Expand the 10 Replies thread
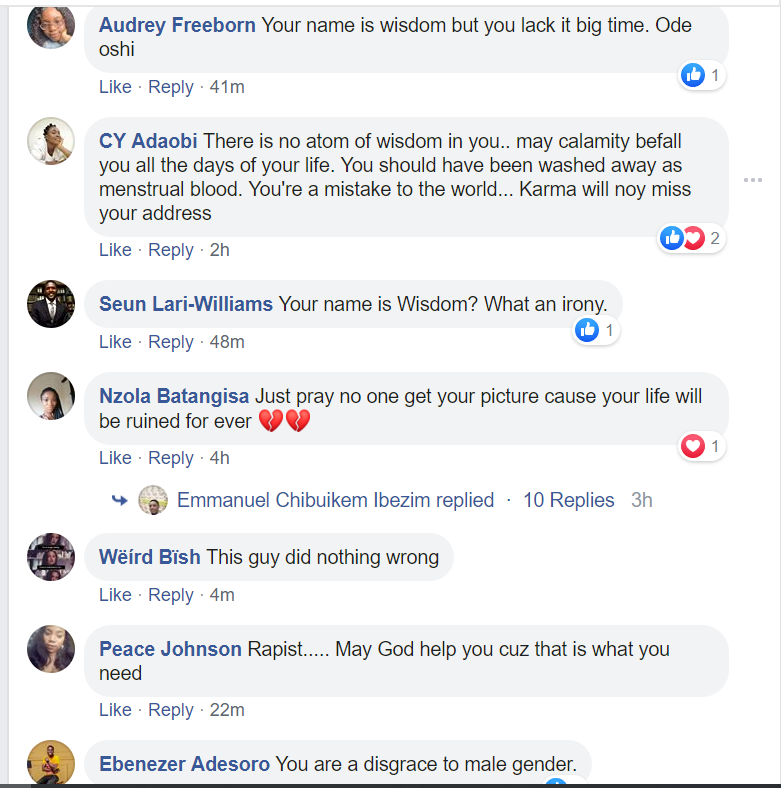Viewport: 781px width, 788px height. pyautogui.click(x=569, y=500)
